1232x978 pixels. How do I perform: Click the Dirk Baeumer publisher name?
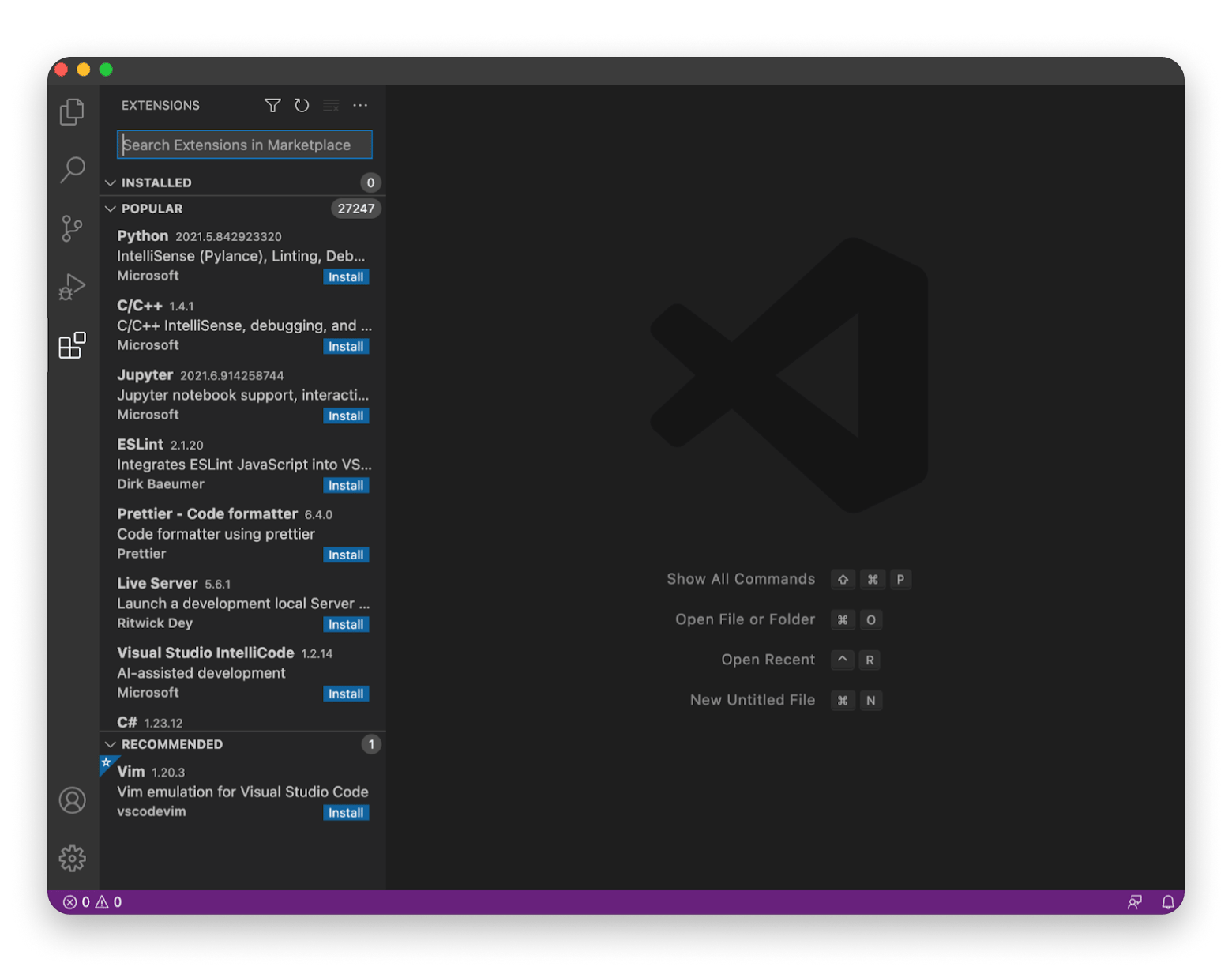[x=160, y=484]
